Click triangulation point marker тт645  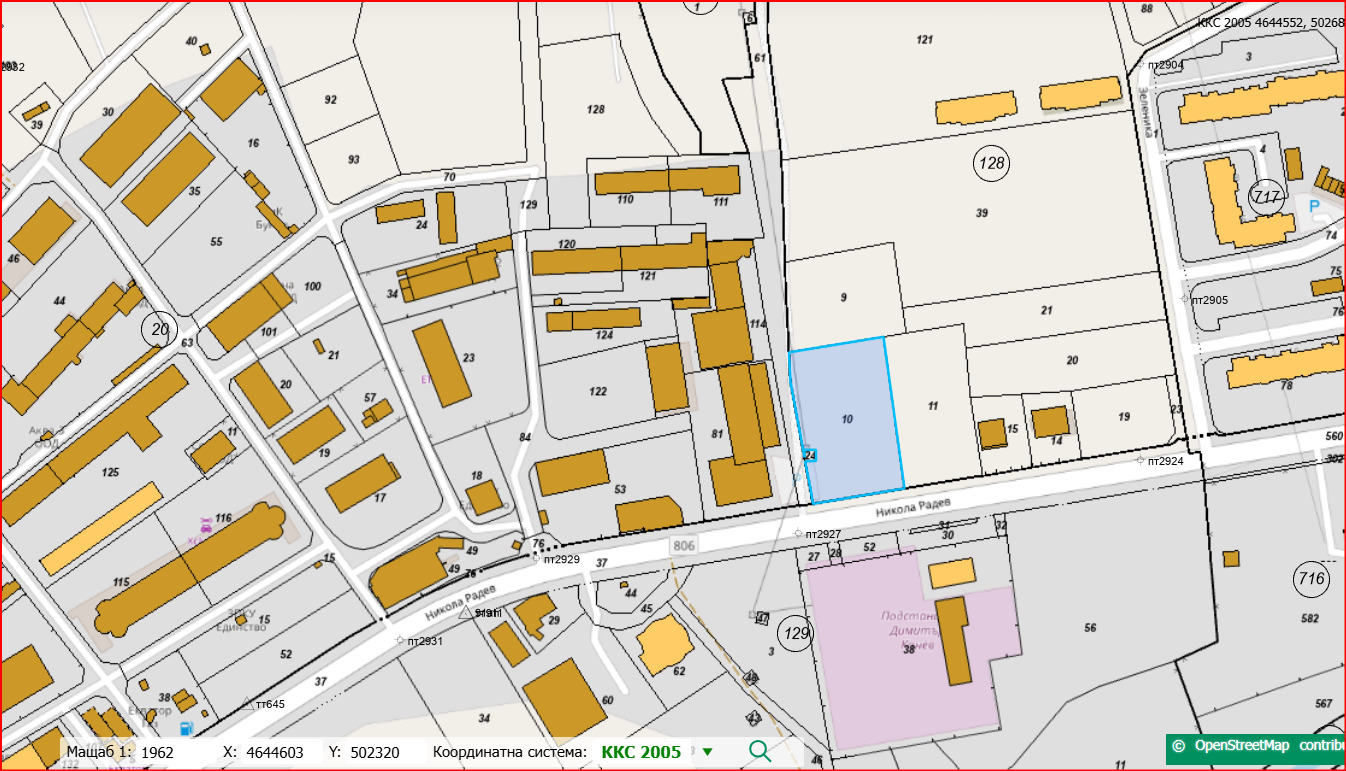click(x=247, y=702)
